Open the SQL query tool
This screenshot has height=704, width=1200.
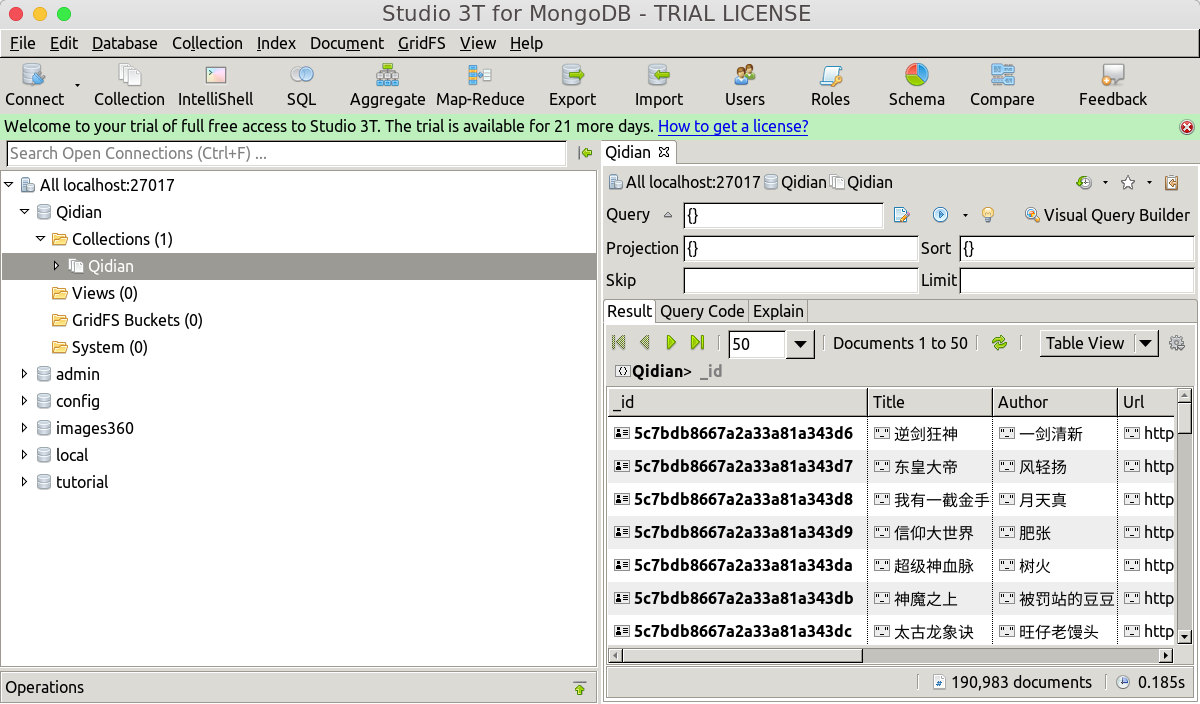301,85
